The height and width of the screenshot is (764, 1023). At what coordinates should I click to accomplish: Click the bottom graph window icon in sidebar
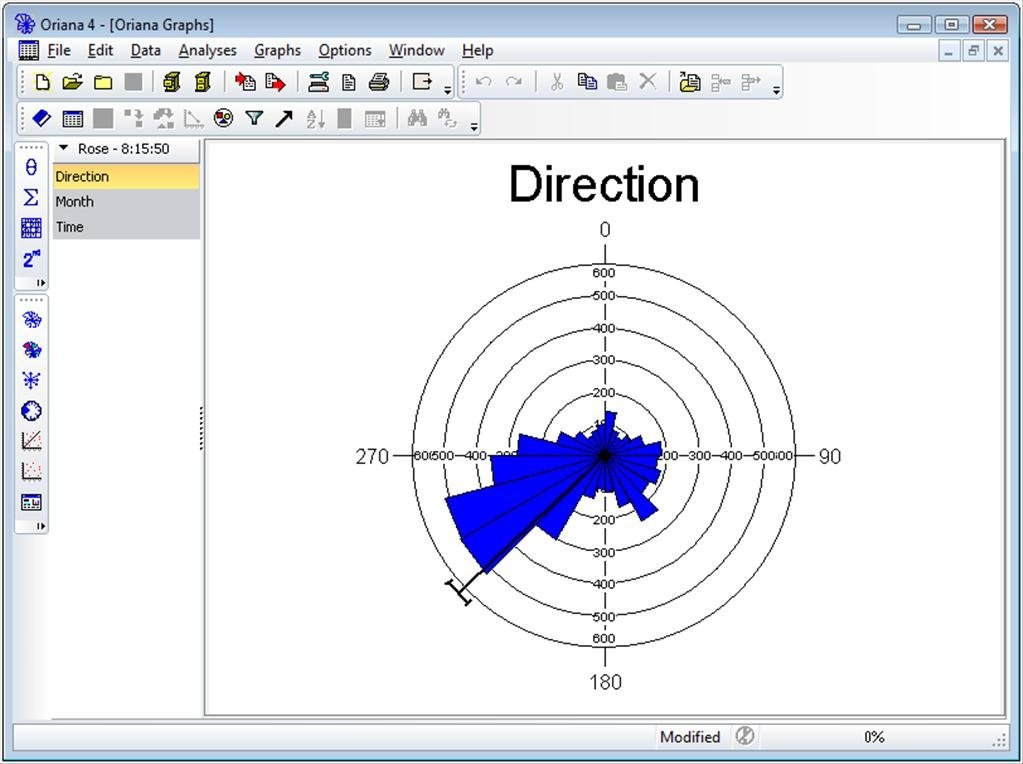pos(31,502)
